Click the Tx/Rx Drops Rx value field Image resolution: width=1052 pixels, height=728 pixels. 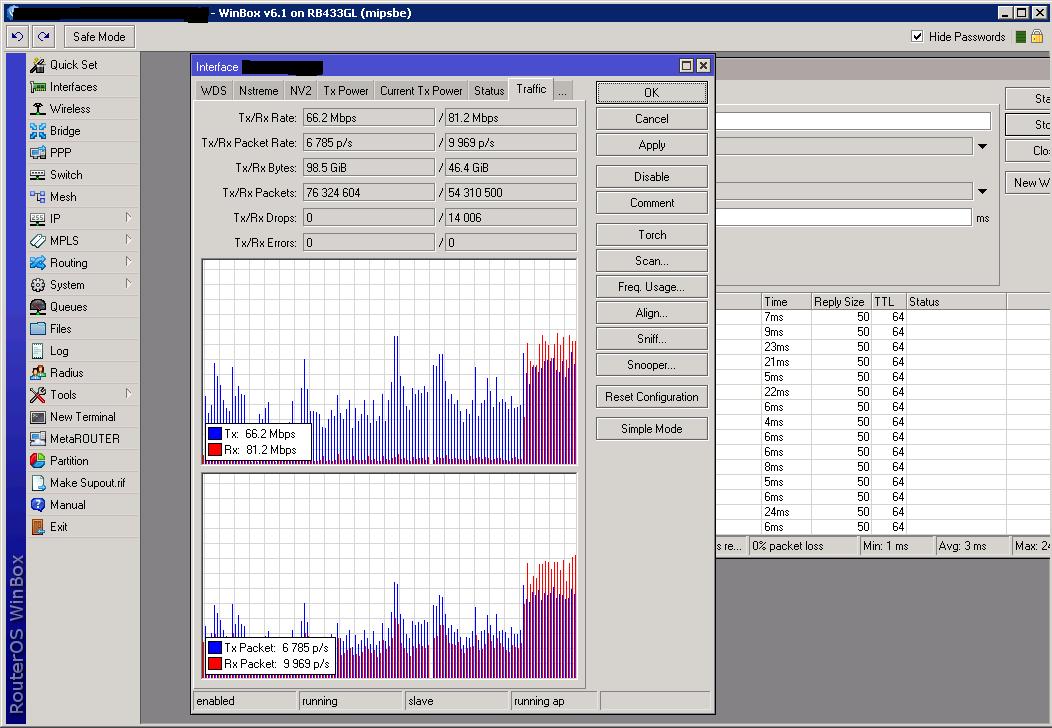point(510,218)
